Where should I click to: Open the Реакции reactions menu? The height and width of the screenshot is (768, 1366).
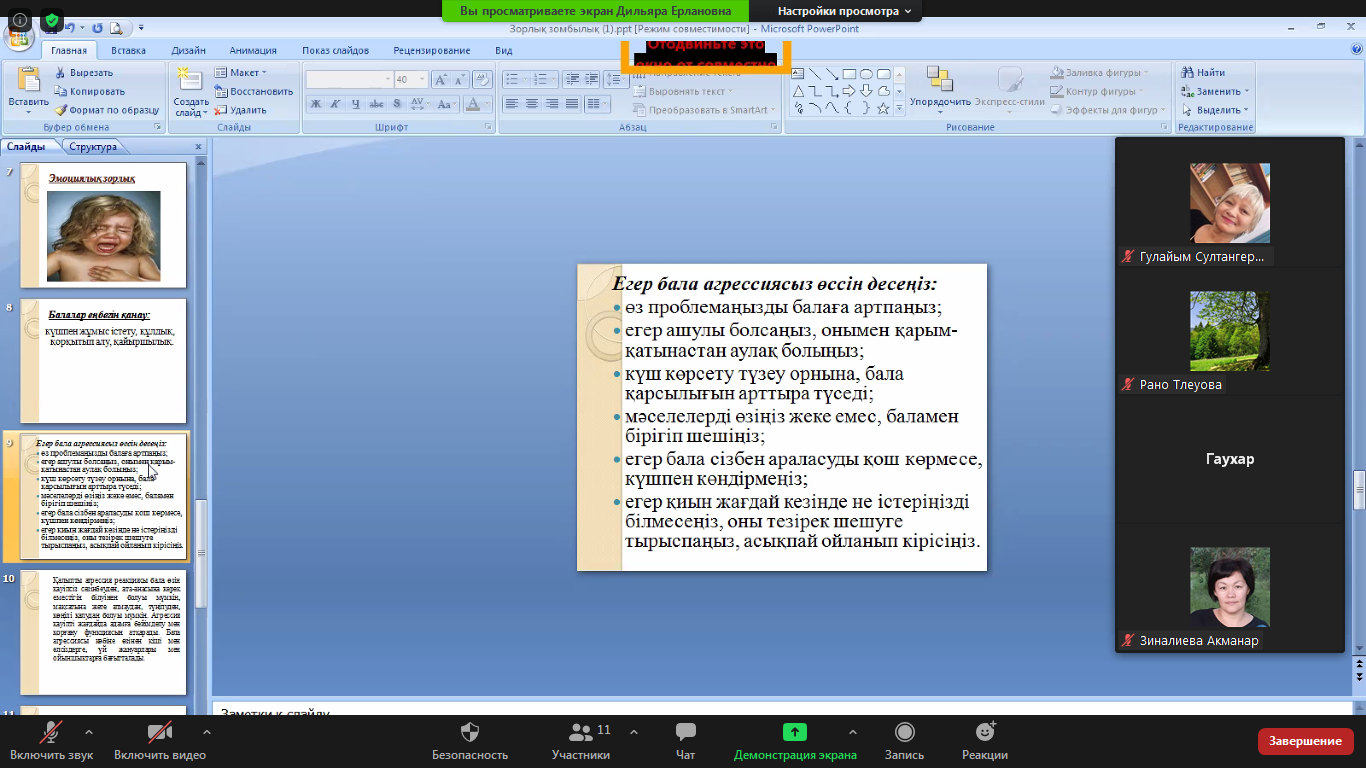point(984,734)
